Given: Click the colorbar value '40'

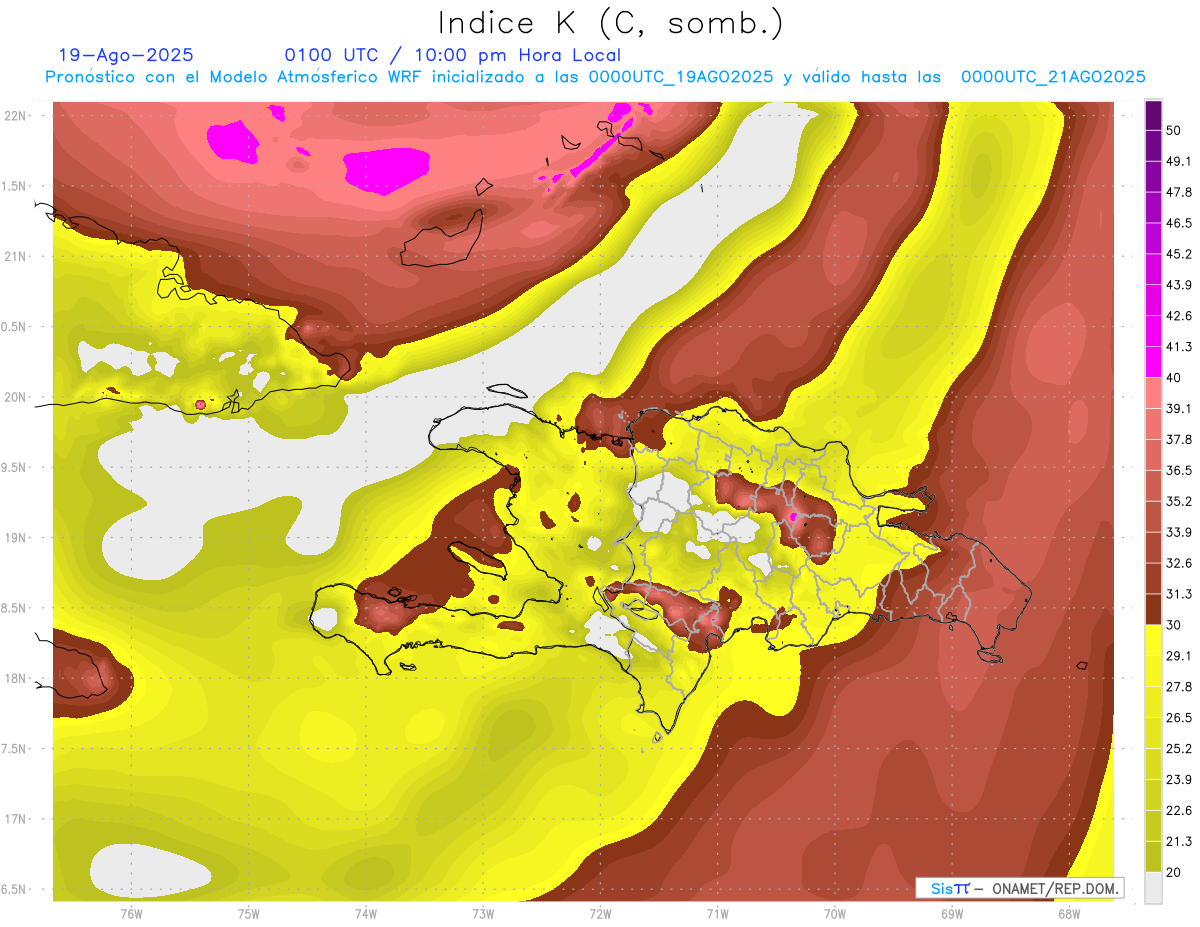Looking at the screenshot, I should (x=1175, y=377).
